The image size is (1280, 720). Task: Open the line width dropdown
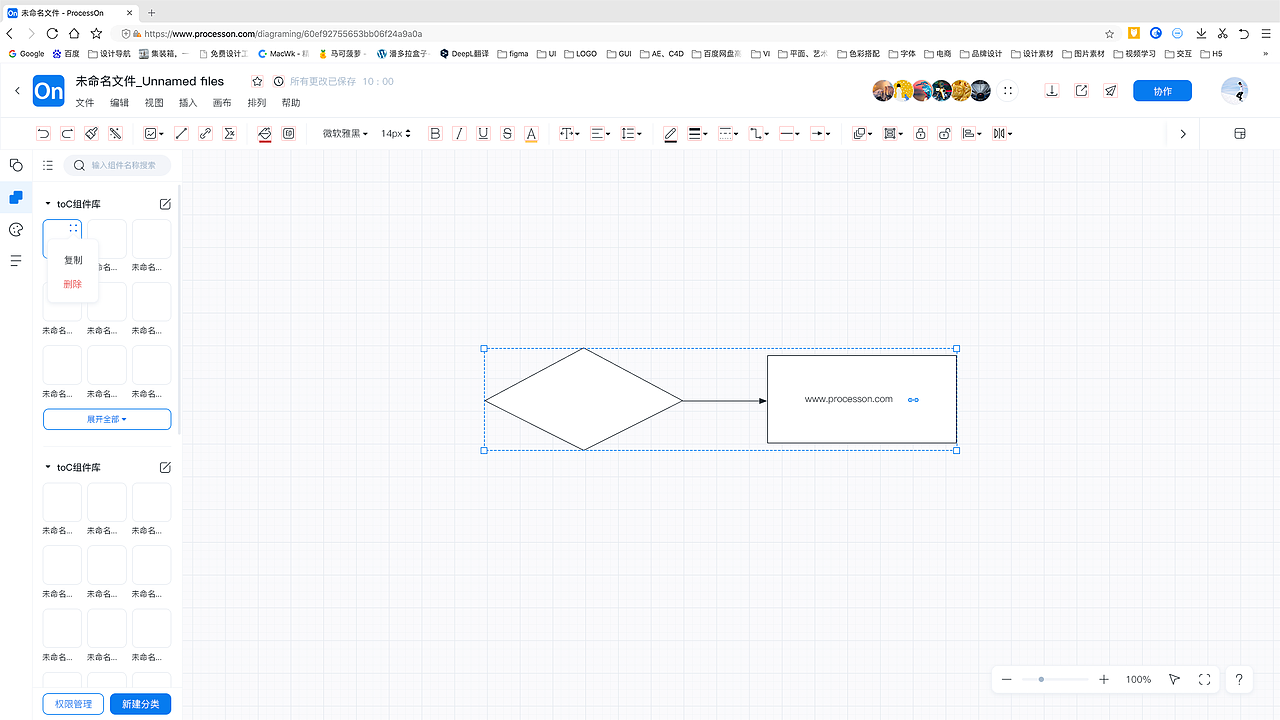pyautogui.click(x=698, y=133)
